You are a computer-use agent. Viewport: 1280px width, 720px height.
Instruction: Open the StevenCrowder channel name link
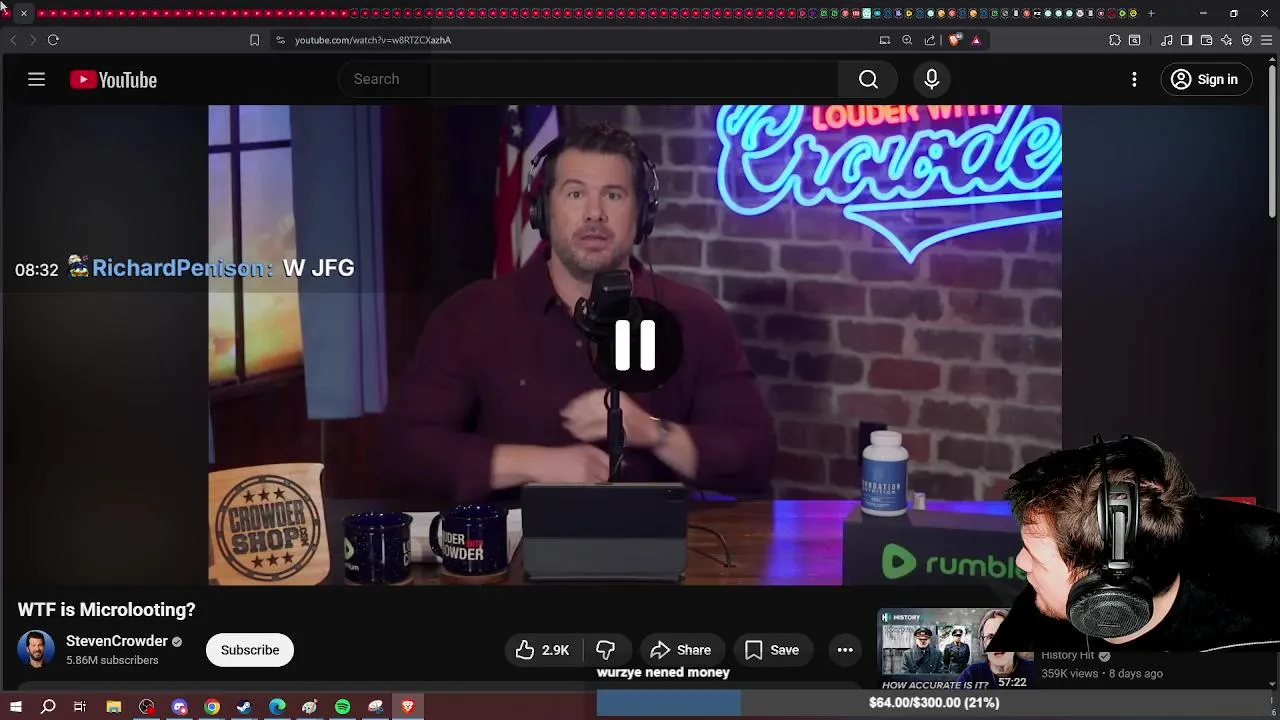tap(117, 641)
